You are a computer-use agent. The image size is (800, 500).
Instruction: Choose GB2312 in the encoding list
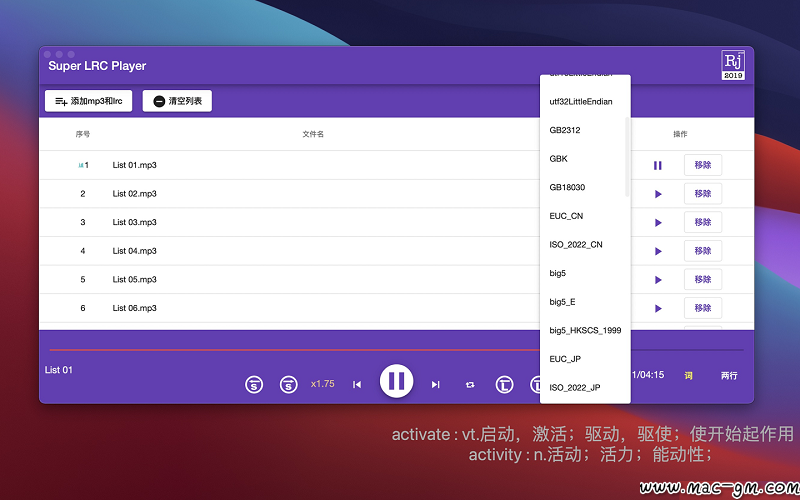tap(564, 130)
